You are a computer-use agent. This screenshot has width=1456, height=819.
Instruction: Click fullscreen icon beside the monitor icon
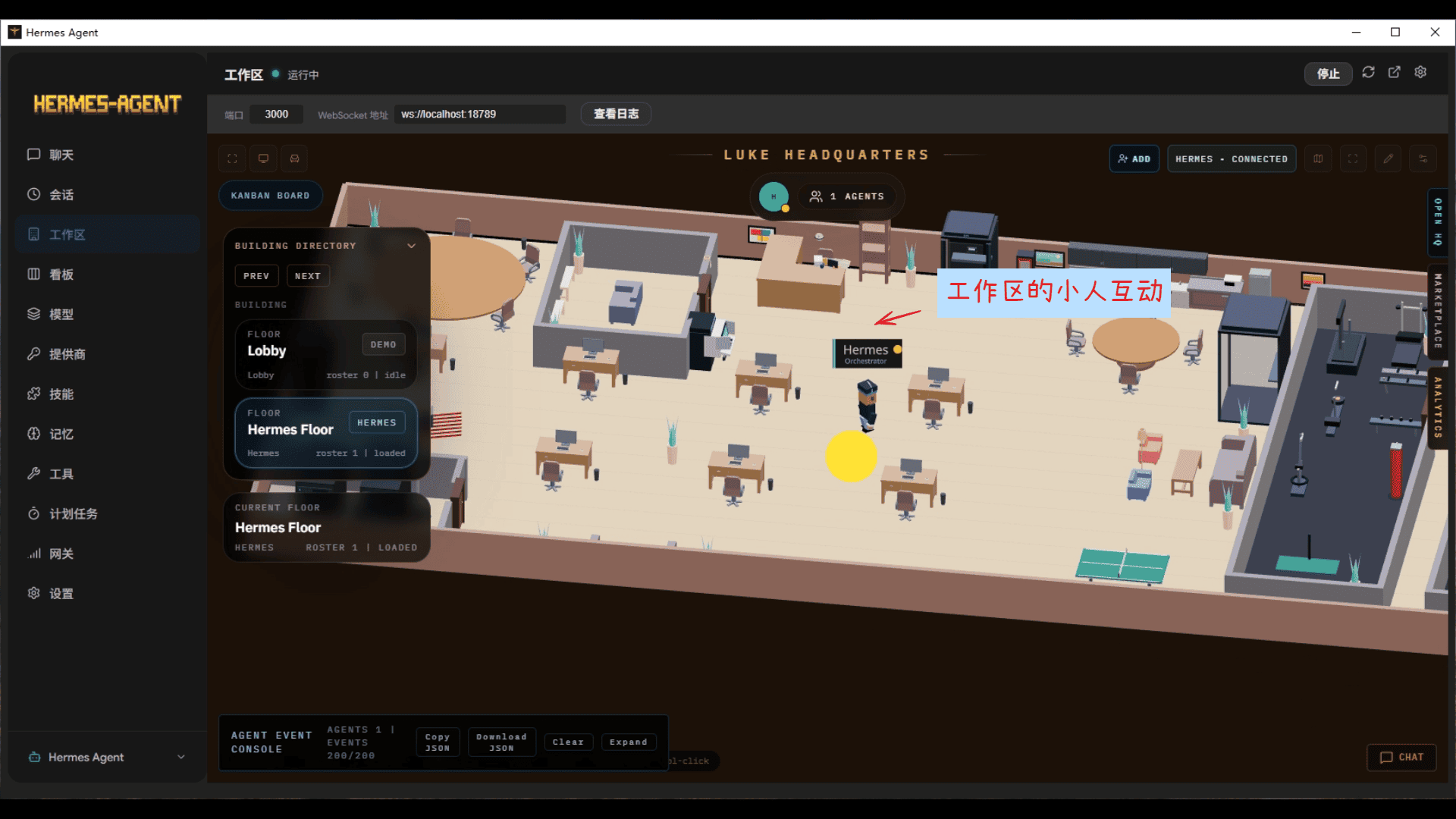tap(232, 158)
